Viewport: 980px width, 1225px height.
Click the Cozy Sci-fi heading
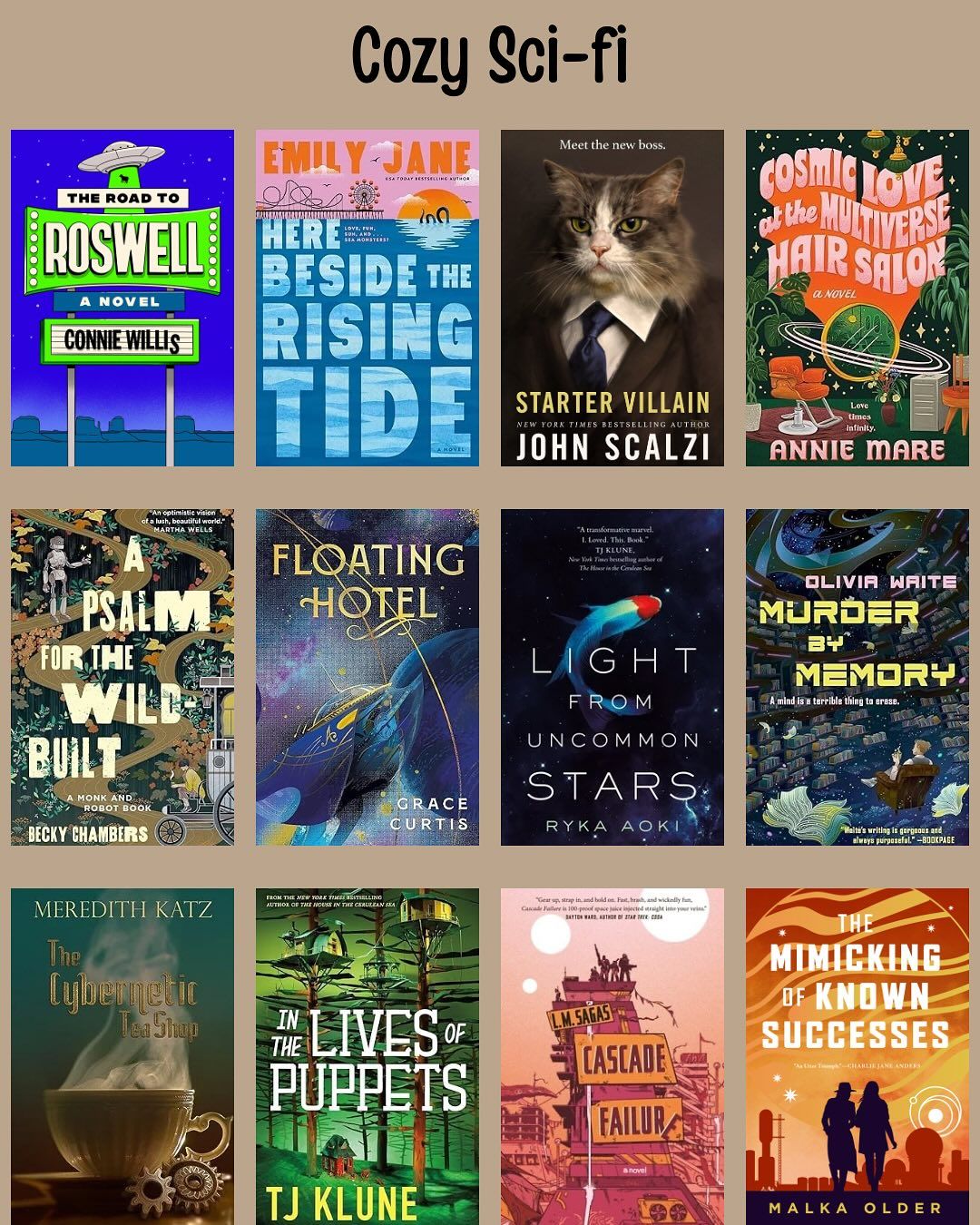490,56
